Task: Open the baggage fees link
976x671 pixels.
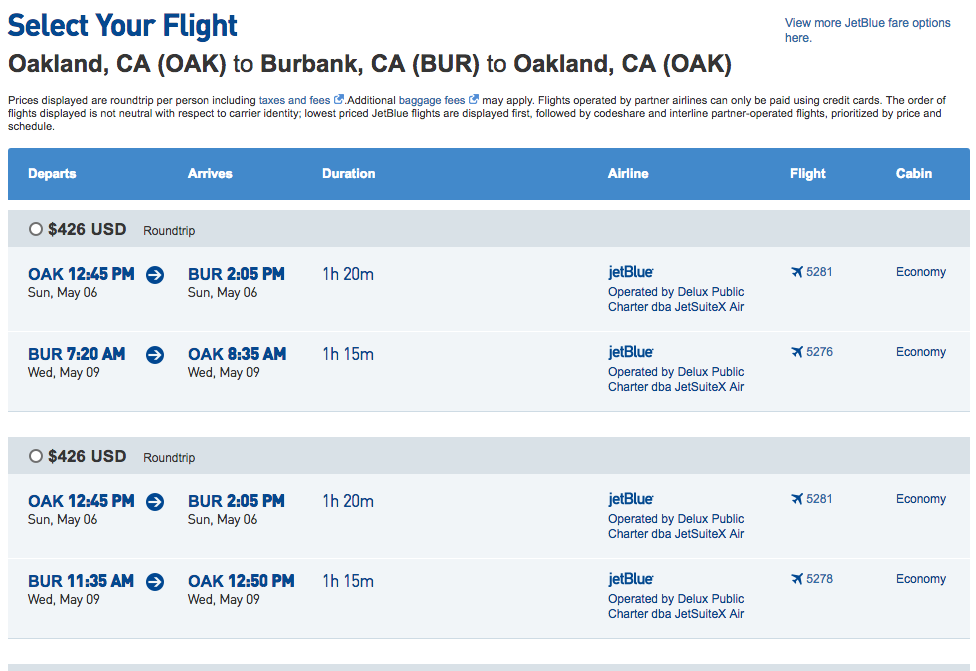Action: (x=431, y=100)
